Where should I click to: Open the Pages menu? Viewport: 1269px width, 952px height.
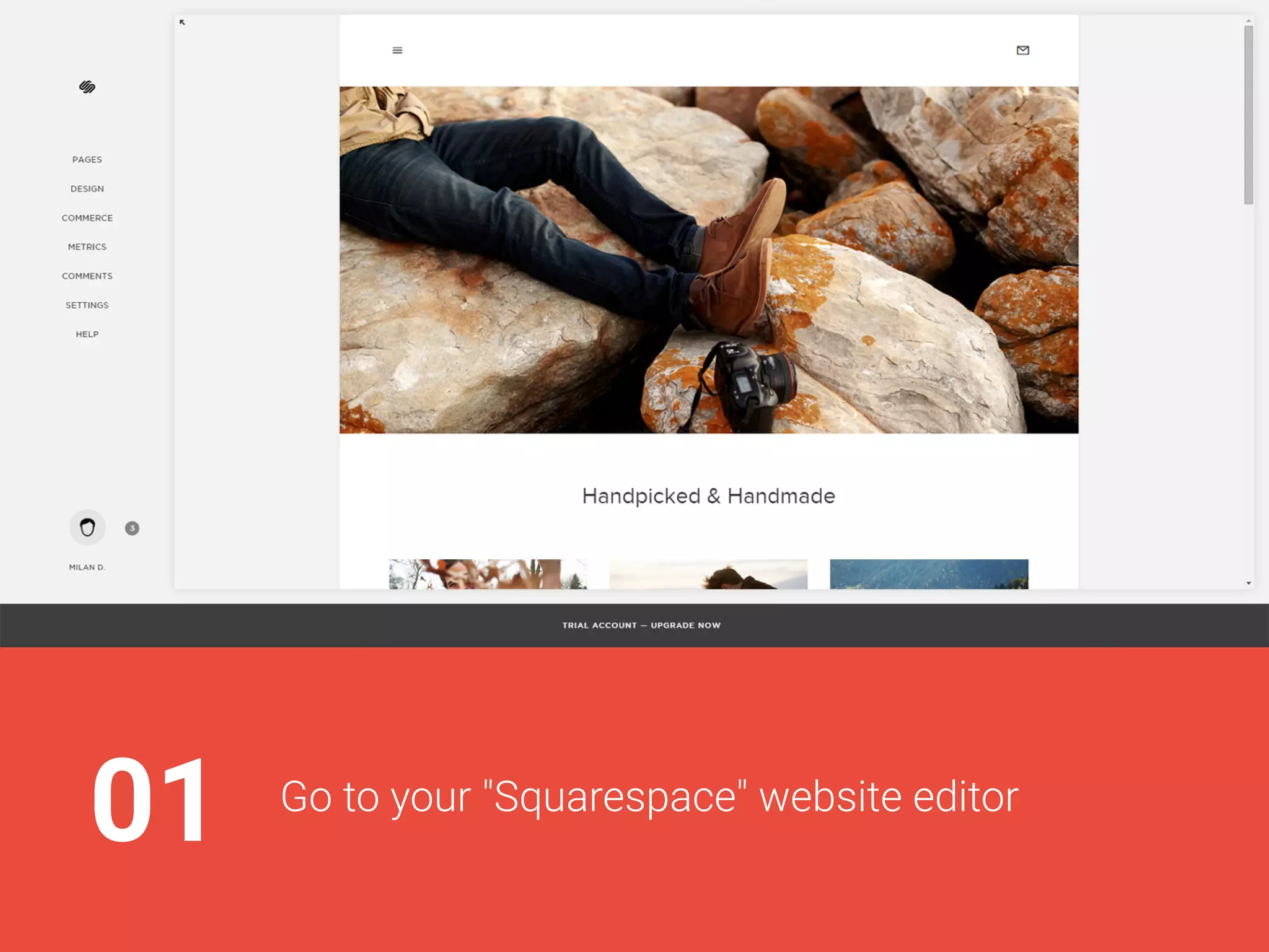point(87,159)
